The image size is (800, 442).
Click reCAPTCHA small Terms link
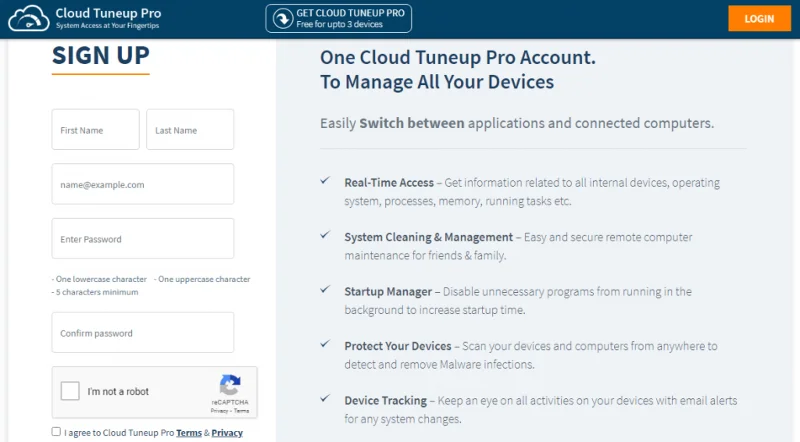click(241, 411)
